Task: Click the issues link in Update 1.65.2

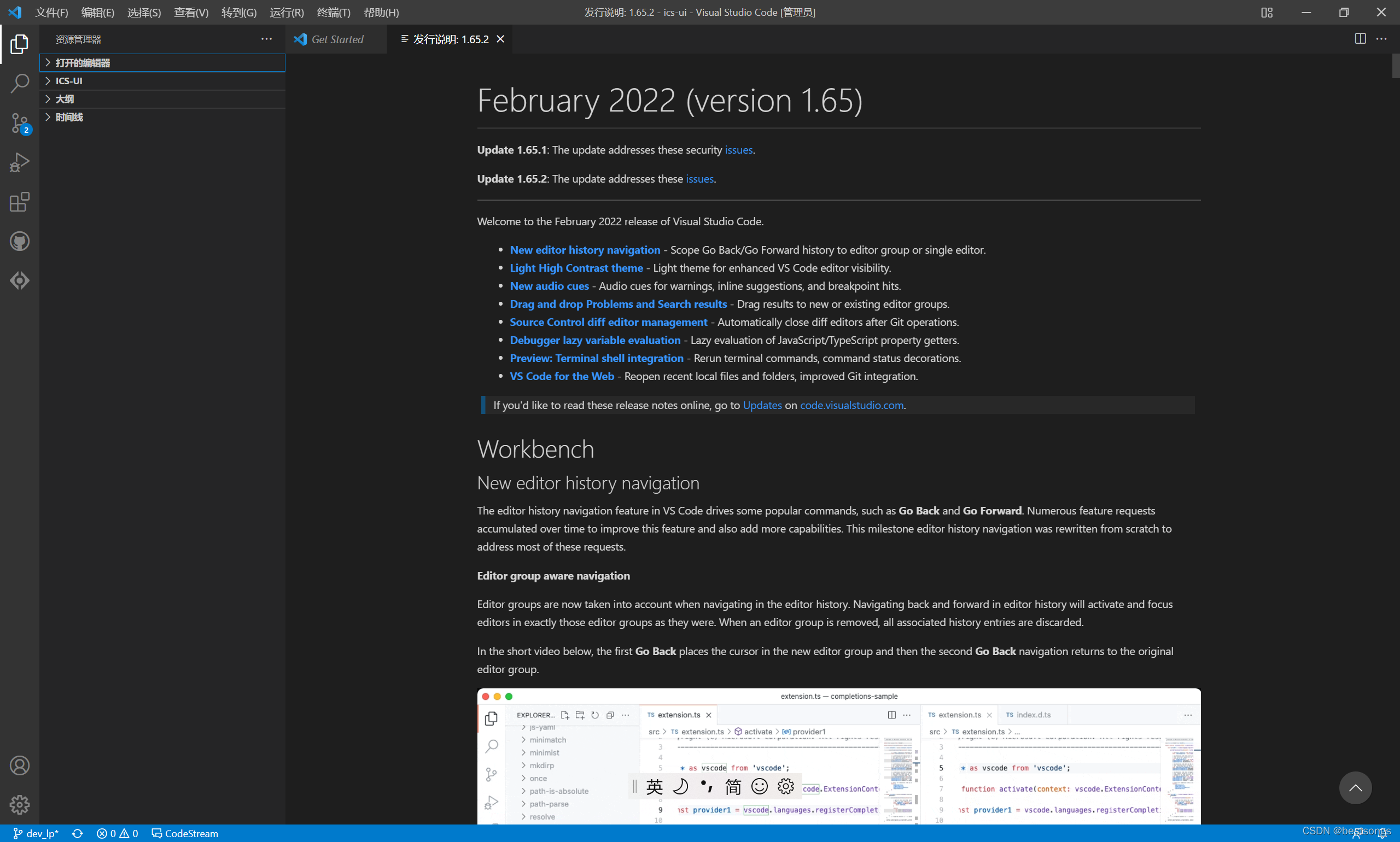Action: (x=700, y=178)
